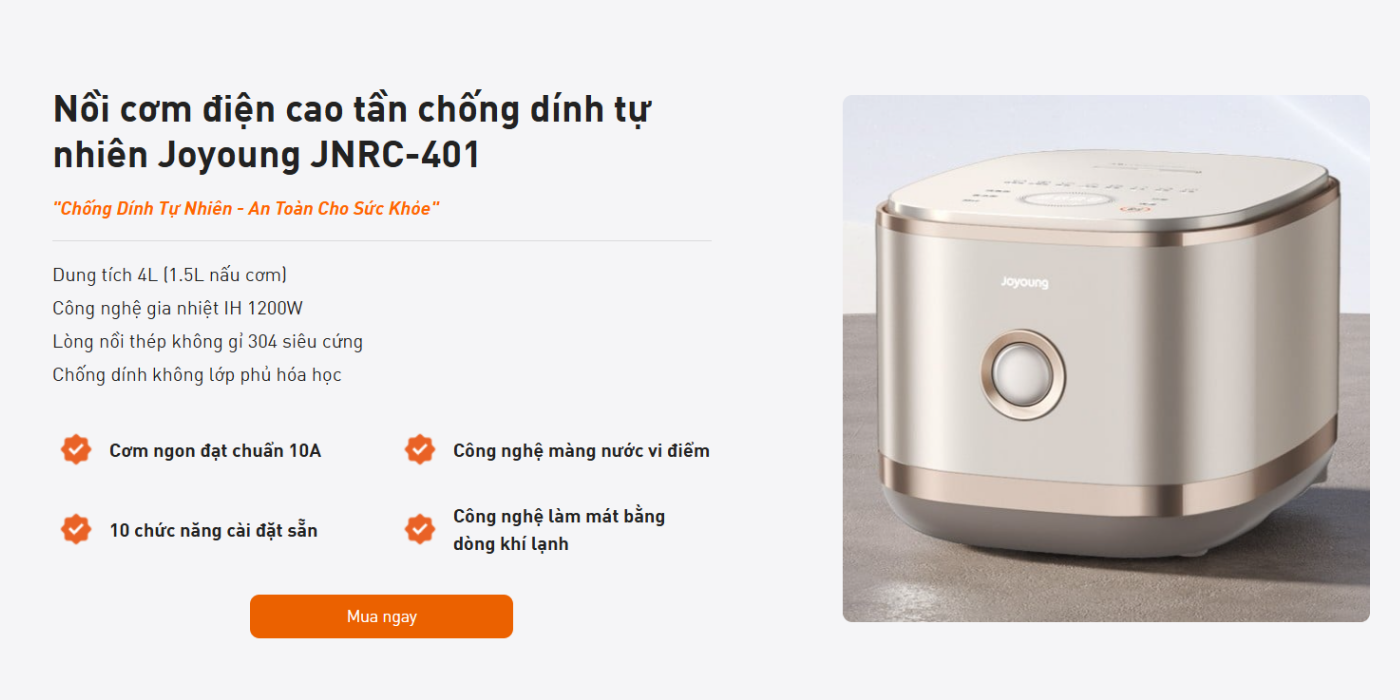Click the Dung tích 4L specification line
Viewport: 1400px width, 700px height.
click(x=170, y=275)
